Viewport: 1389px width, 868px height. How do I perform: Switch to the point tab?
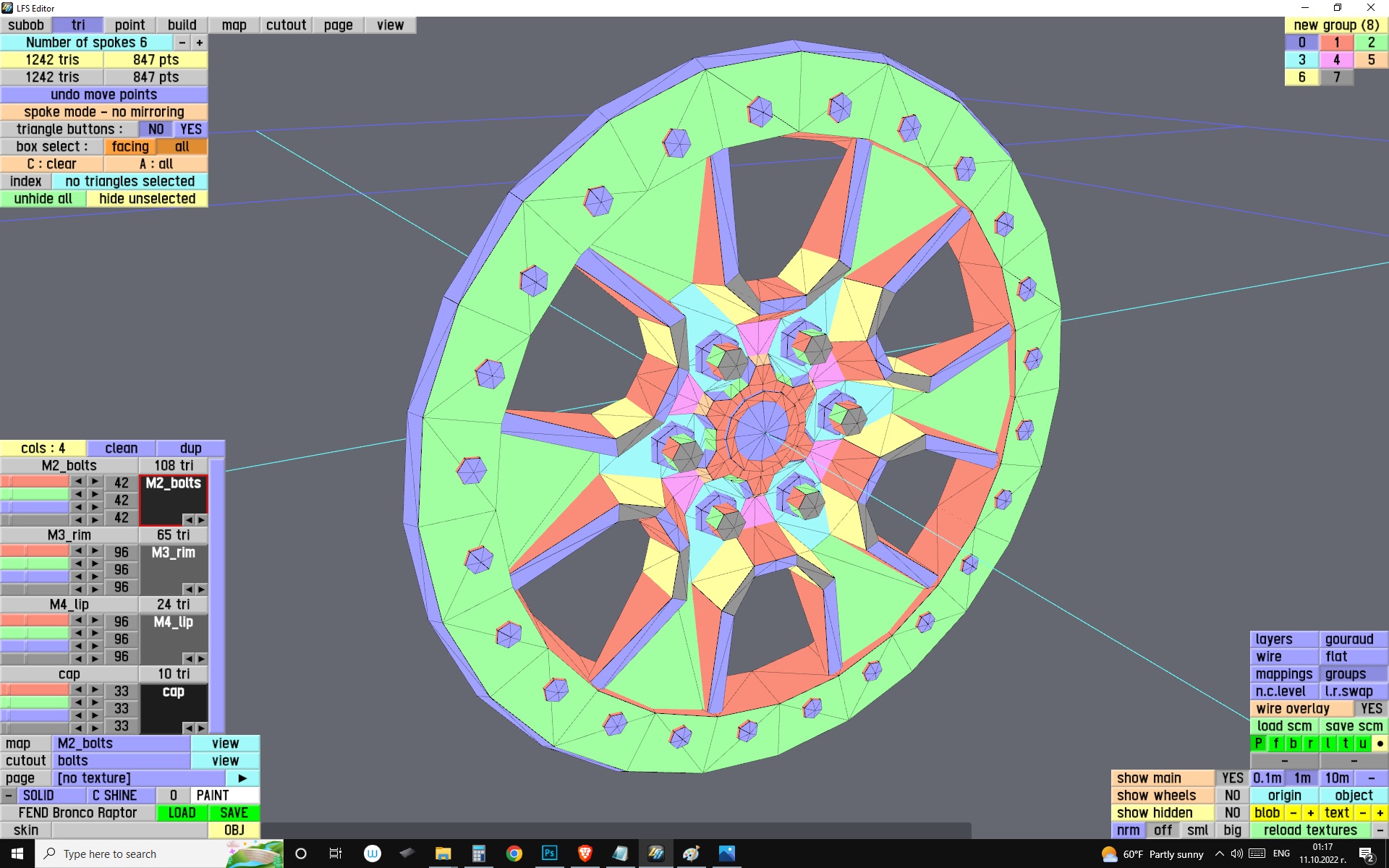[129, 25]
